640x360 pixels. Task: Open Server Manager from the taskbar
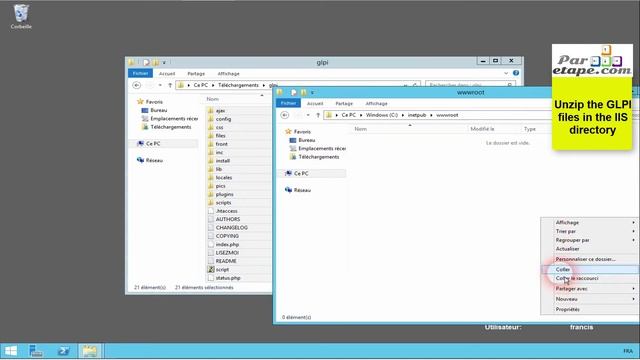pos(36,351)
